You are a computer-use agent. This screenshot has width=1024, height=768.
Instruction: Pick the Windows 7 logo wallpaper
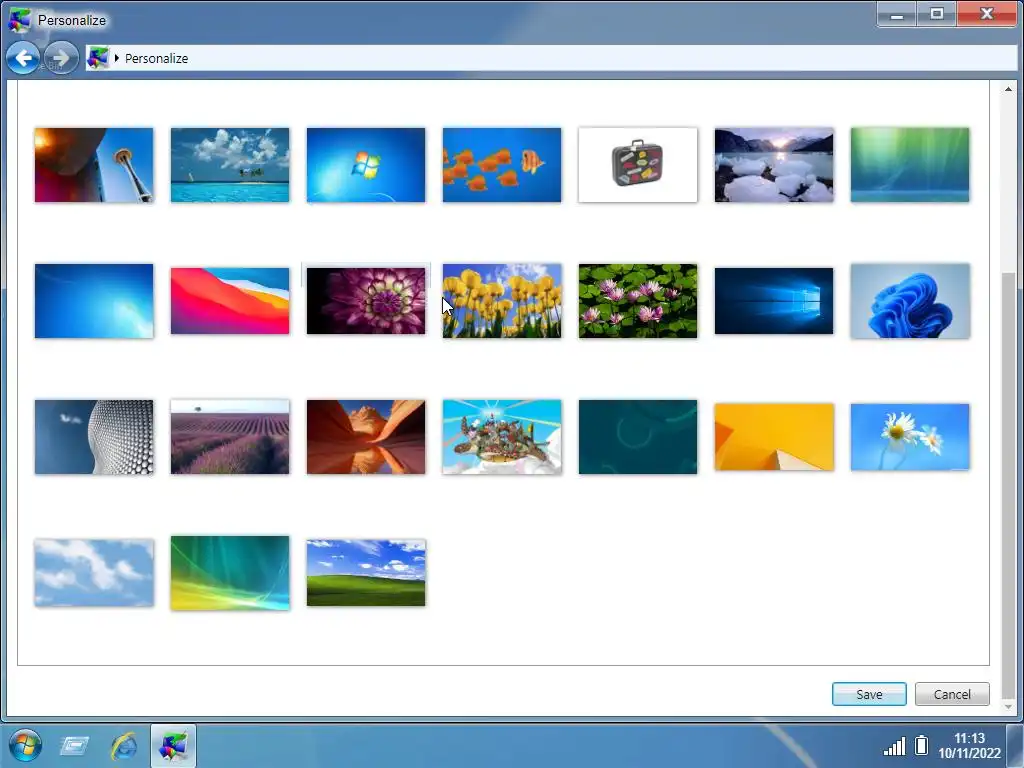point(366,165)
